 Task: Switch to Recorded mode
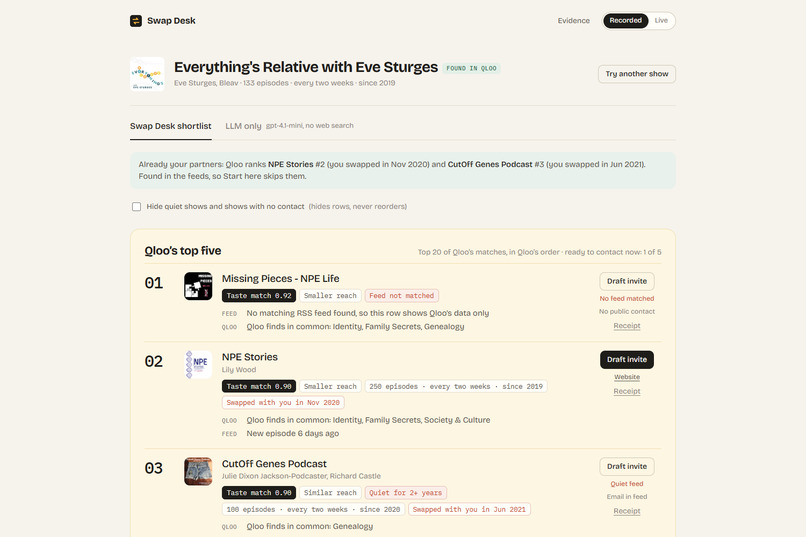tap(626, 21)
